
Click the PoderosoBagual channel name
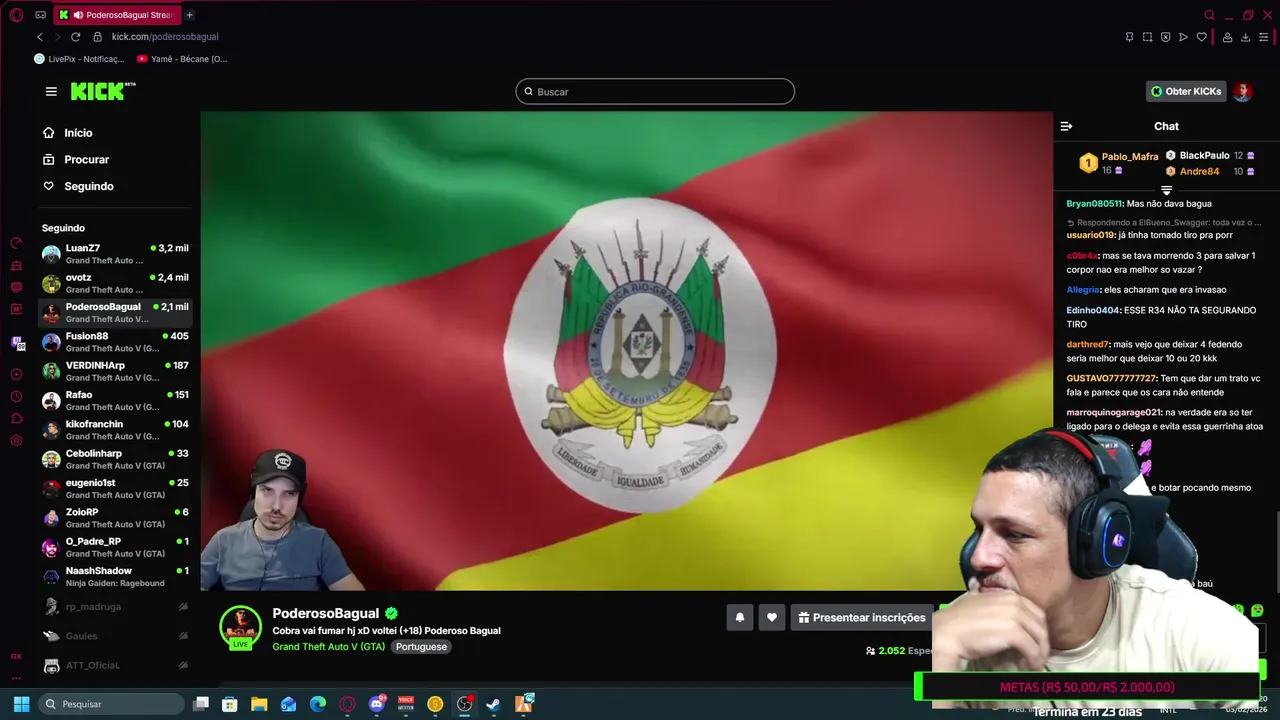pyautogui.click(x=326, y=613)
